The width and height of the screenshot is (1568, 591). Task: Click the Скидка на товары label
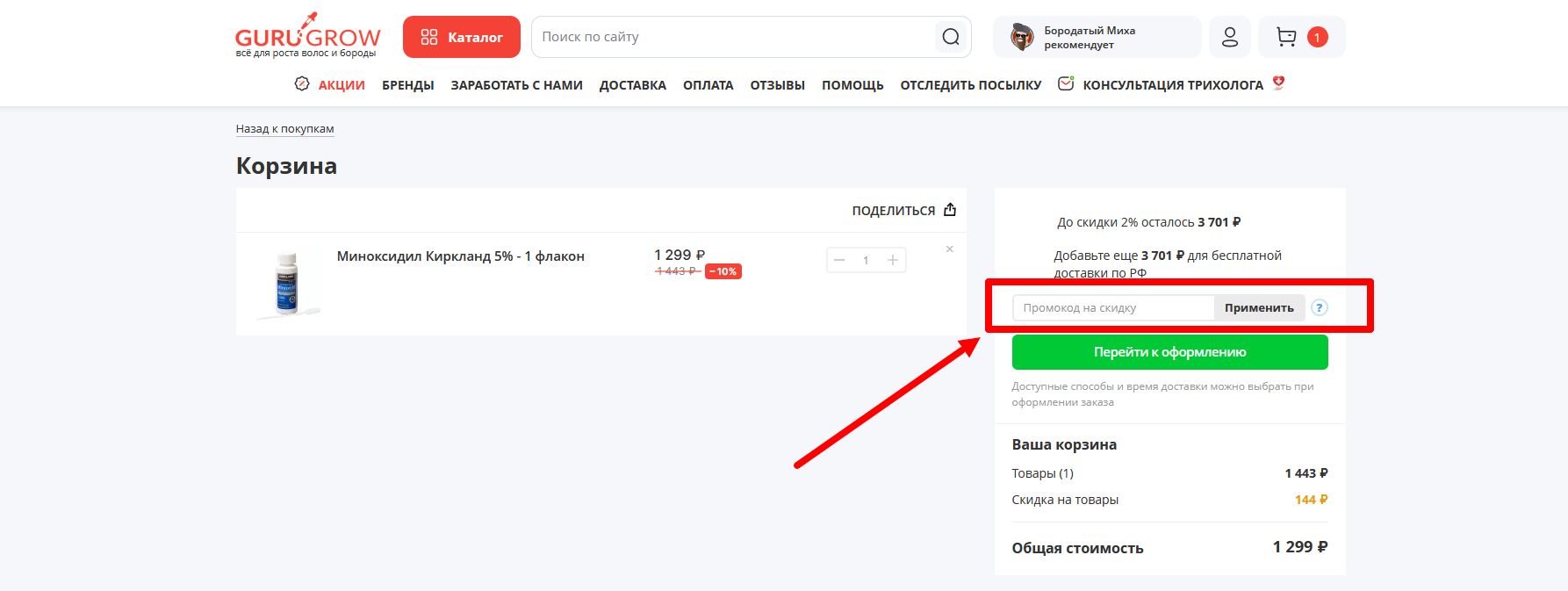pos(1065,500)
